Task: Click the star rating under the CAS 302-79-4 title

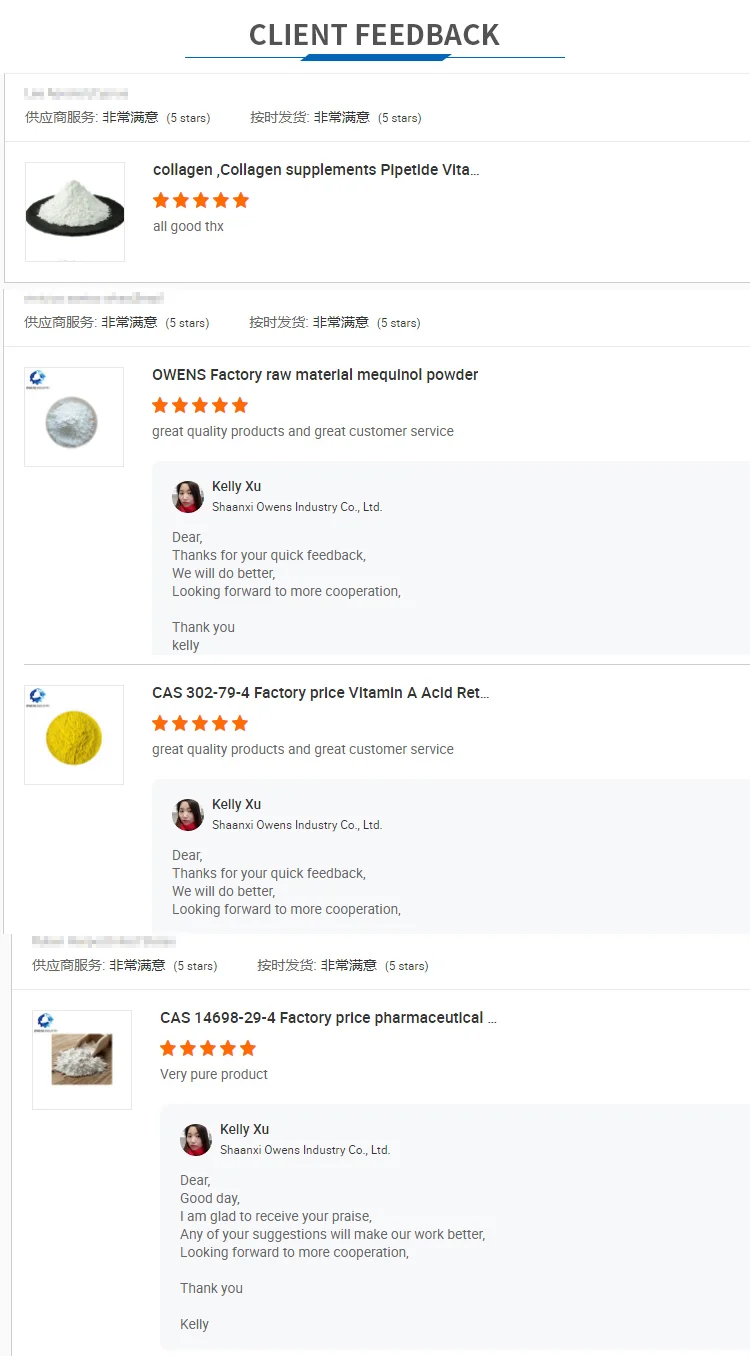Action: point(199,723)
